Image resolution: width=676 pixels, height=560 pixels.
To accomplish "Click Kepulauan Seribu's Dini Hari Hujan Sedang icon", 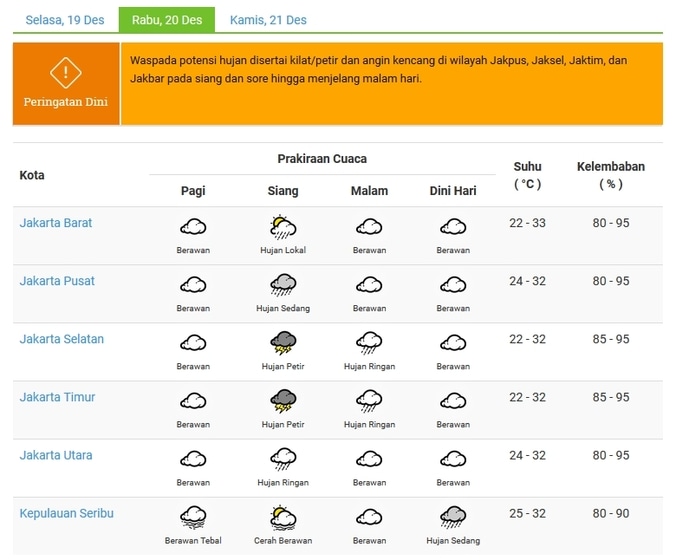I will (x=453, y=517).
